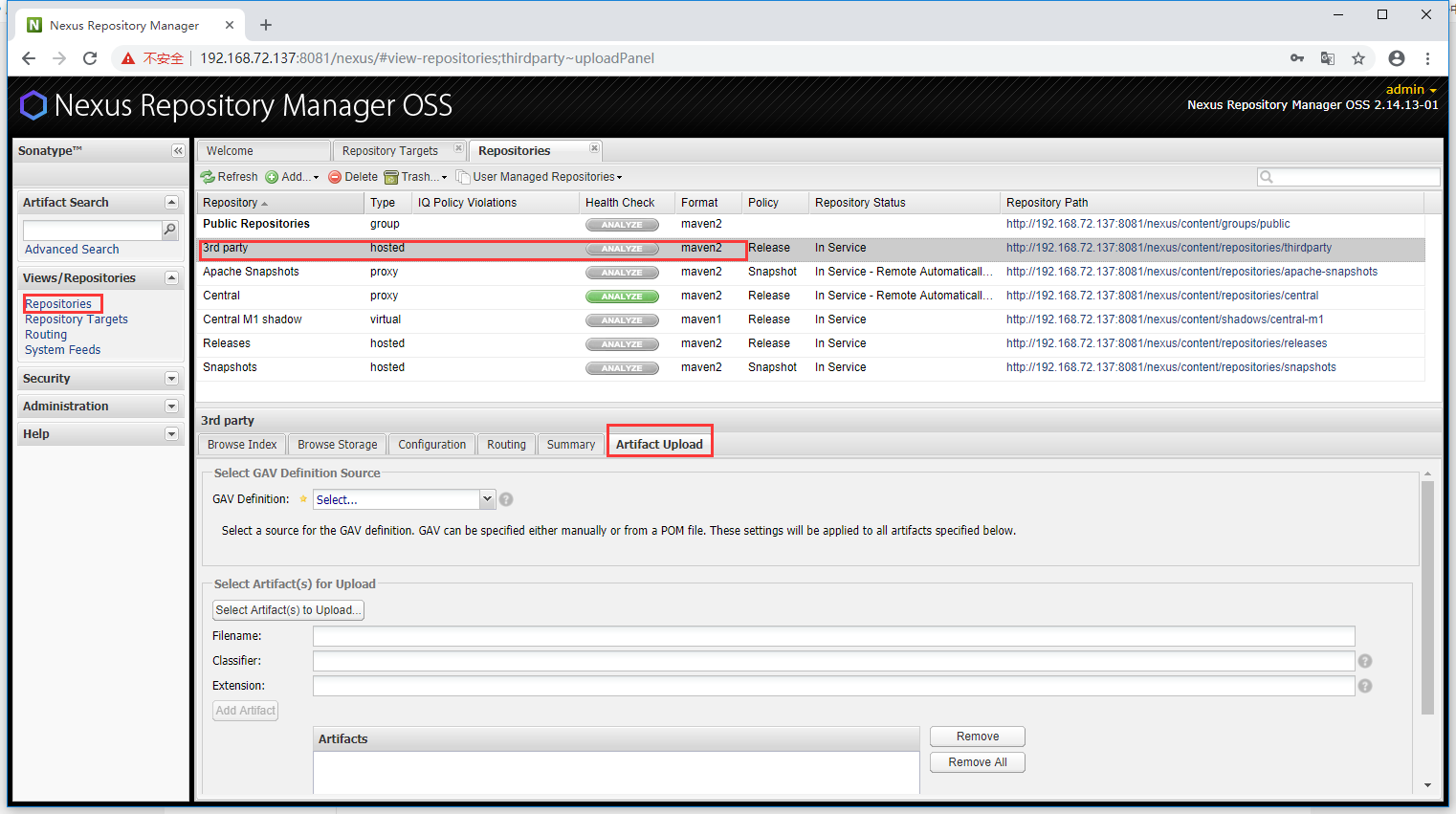The height and width of the screenshot is (814, 1456).
Task: Open the admin user menu
Action: [1411, 90]
